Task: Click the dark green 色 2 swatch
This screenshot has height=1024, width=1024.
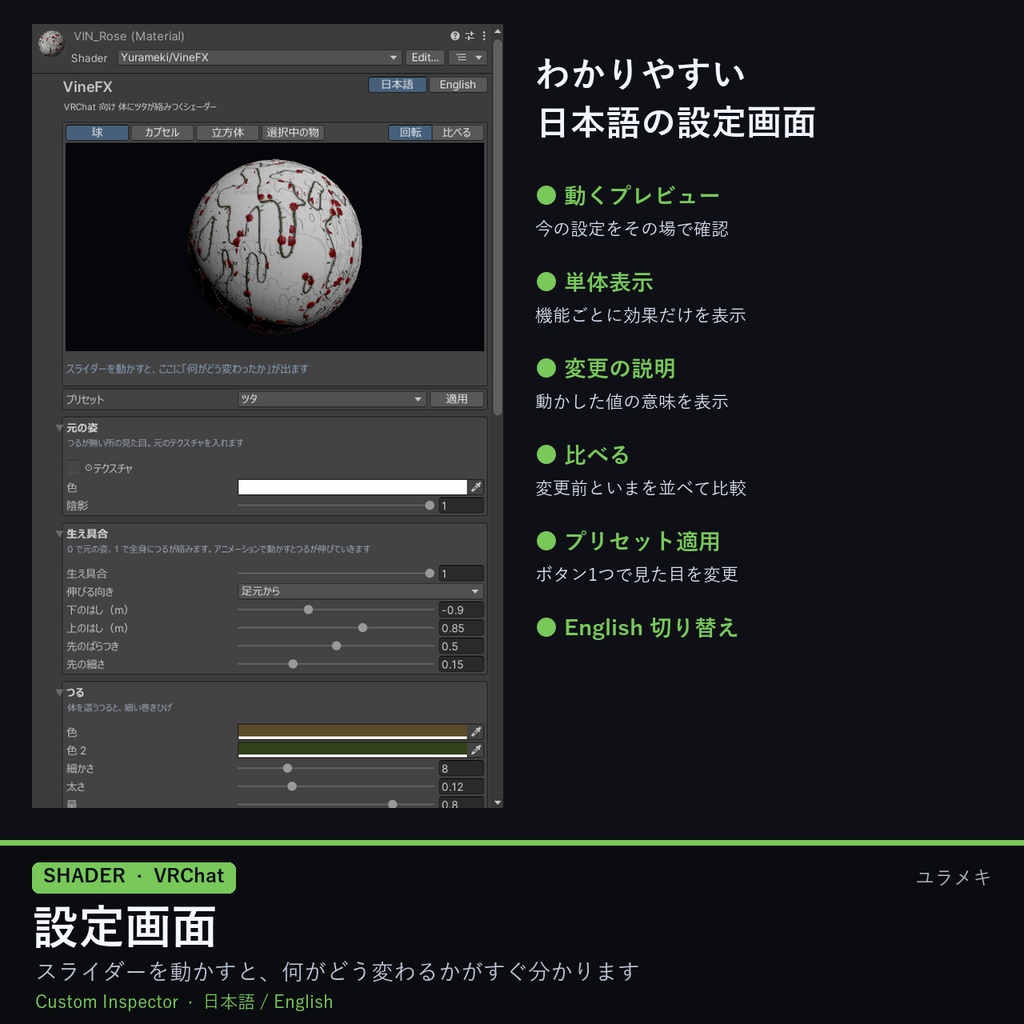Action: click(x=353, y=750)
